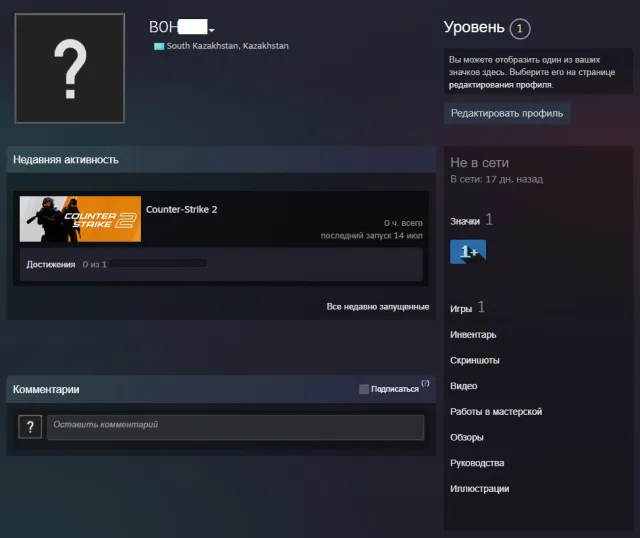This screenshot has height=538, width=640.
Task: Open the Значки badges section
Action: click(x=465, y=221)
